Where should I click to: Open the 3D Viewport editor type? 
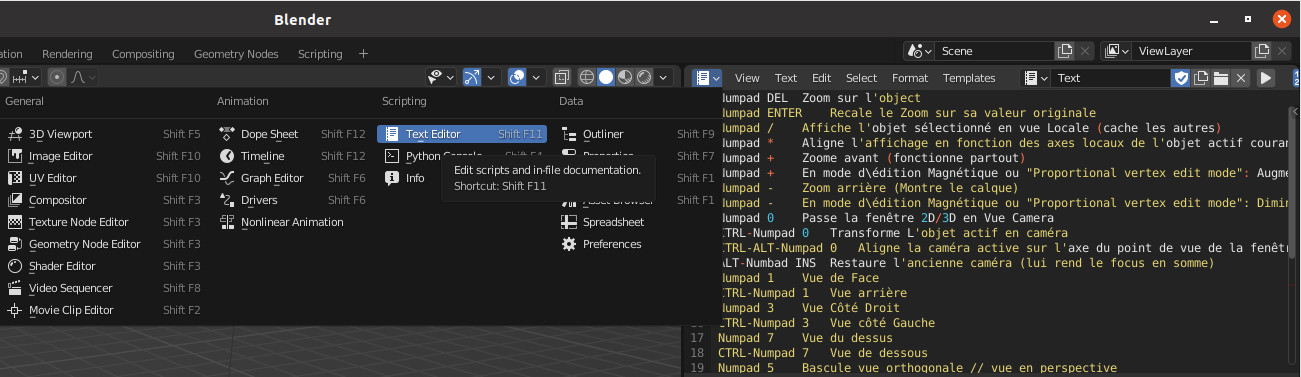pos(104,134)
